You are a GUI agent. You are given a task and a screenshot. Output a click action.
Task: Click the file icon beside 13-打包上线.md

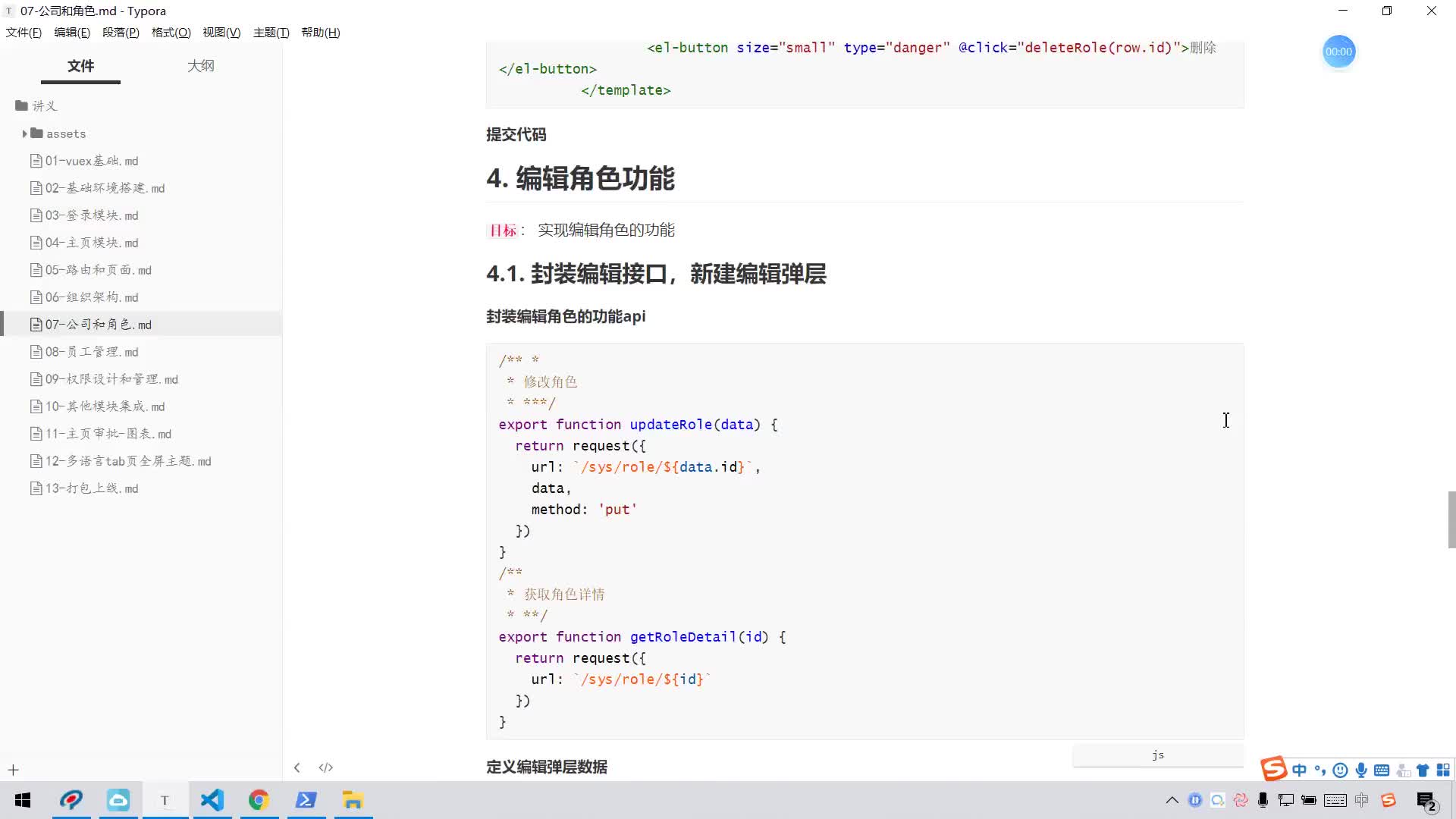[36, 488]
